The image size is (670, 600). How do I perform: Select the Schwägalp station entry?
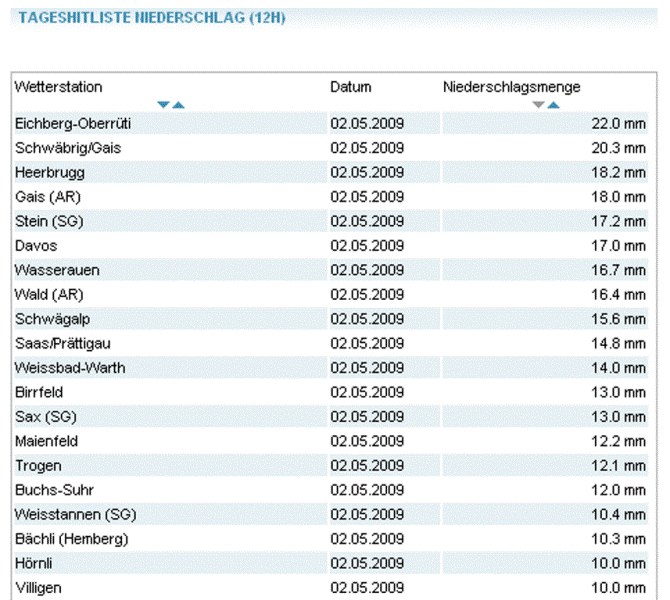point(53,319)
